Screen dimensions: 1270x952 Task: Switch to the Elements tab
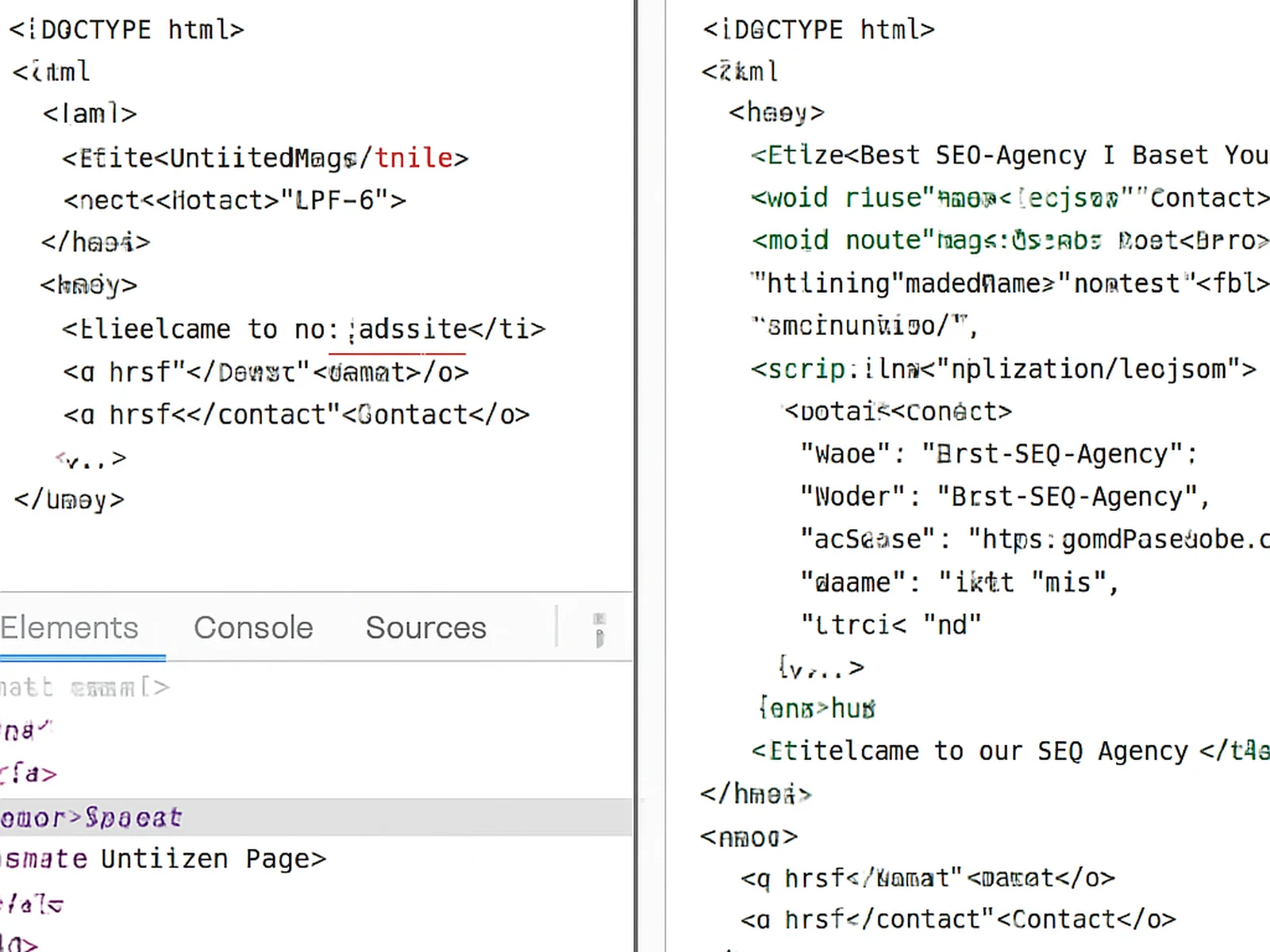coord(70,628)
